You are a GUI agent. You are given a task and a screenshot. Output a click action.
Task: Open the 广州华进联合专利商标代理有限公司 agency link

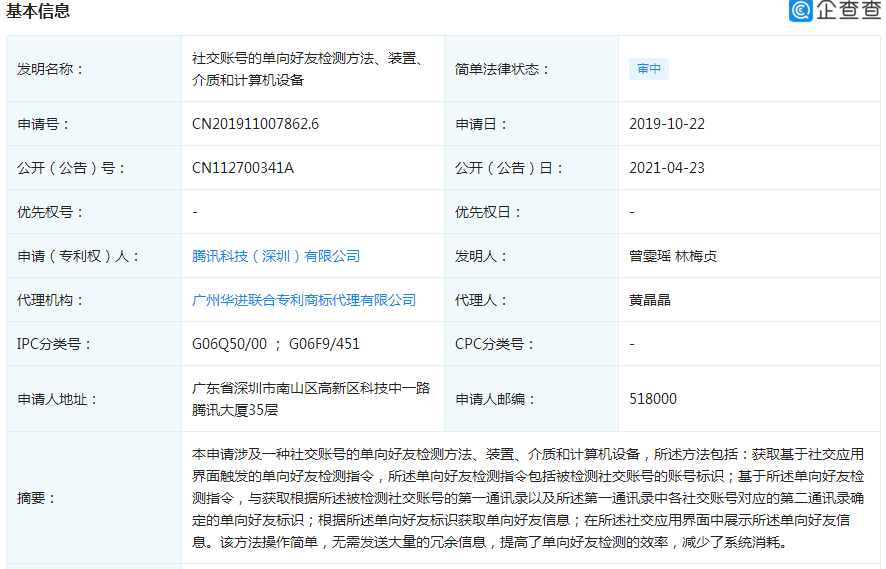304,300
